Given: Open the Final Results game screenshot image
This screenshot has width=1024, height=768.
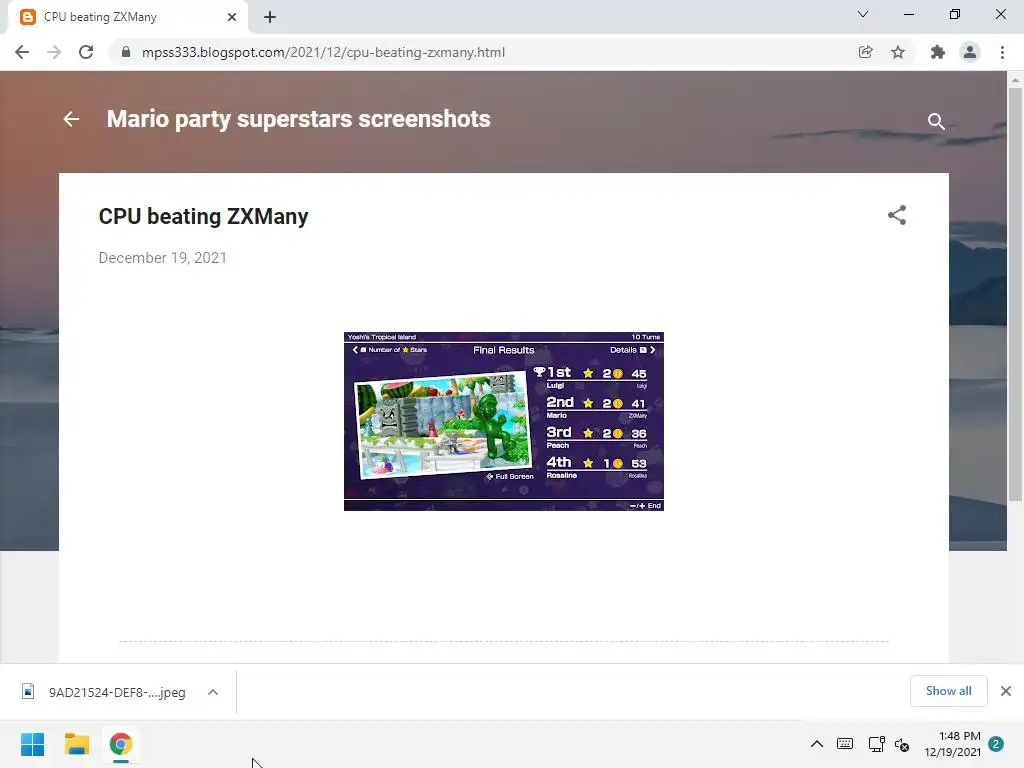Looking at the screenshot, I should pos(504,421).
